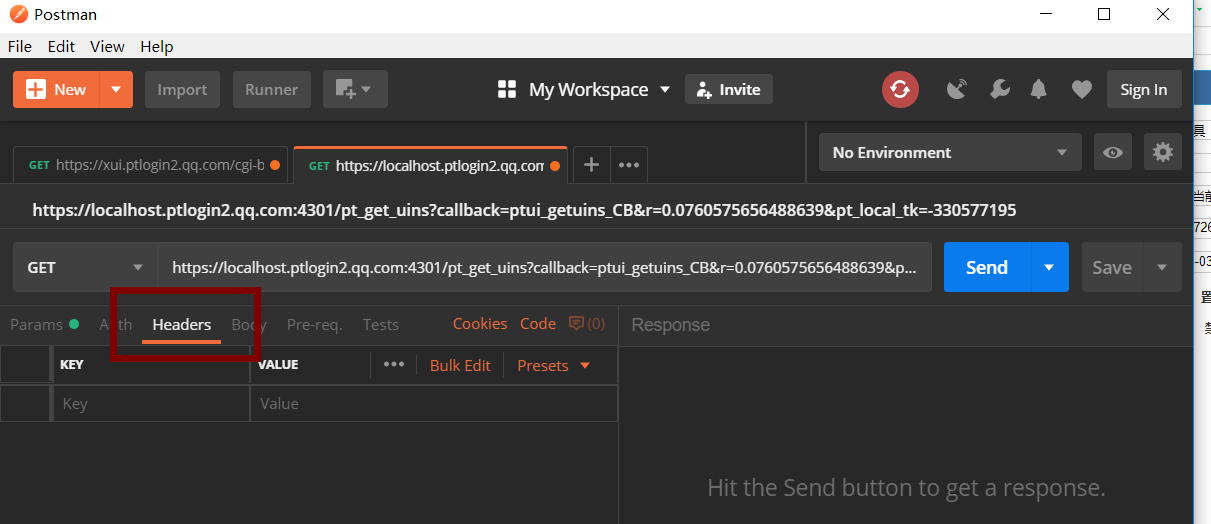
Task: Open the File menu
Action: (x=20, y=46)
